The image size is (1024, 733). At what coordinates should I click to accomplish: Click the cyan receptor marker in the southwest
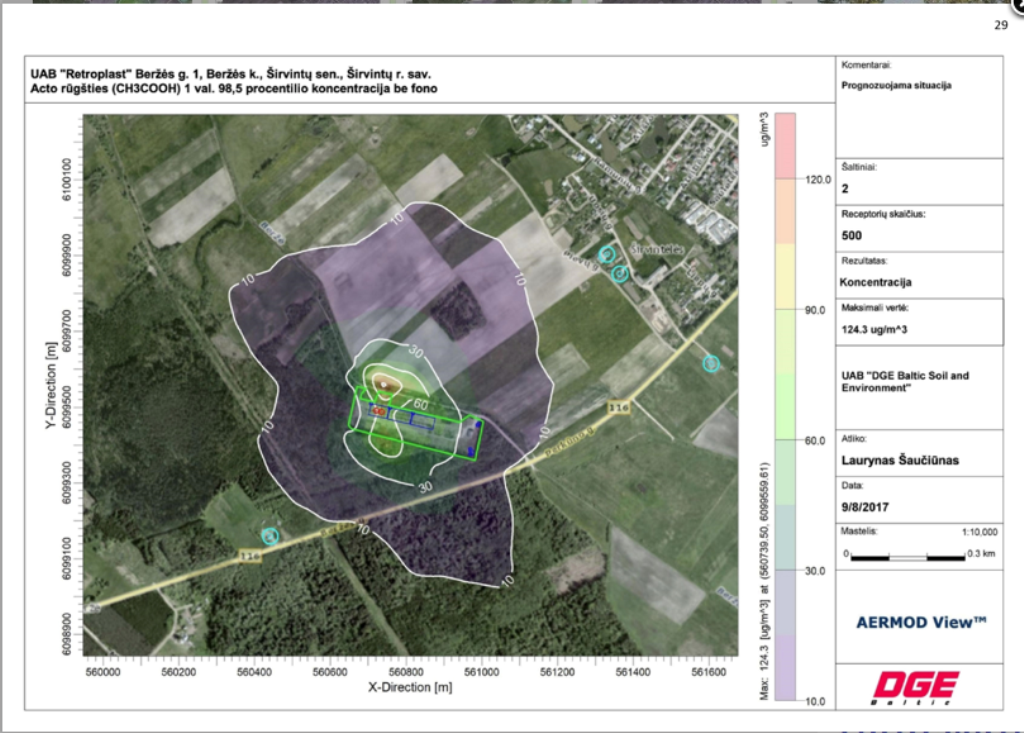[x=269, y=536]
